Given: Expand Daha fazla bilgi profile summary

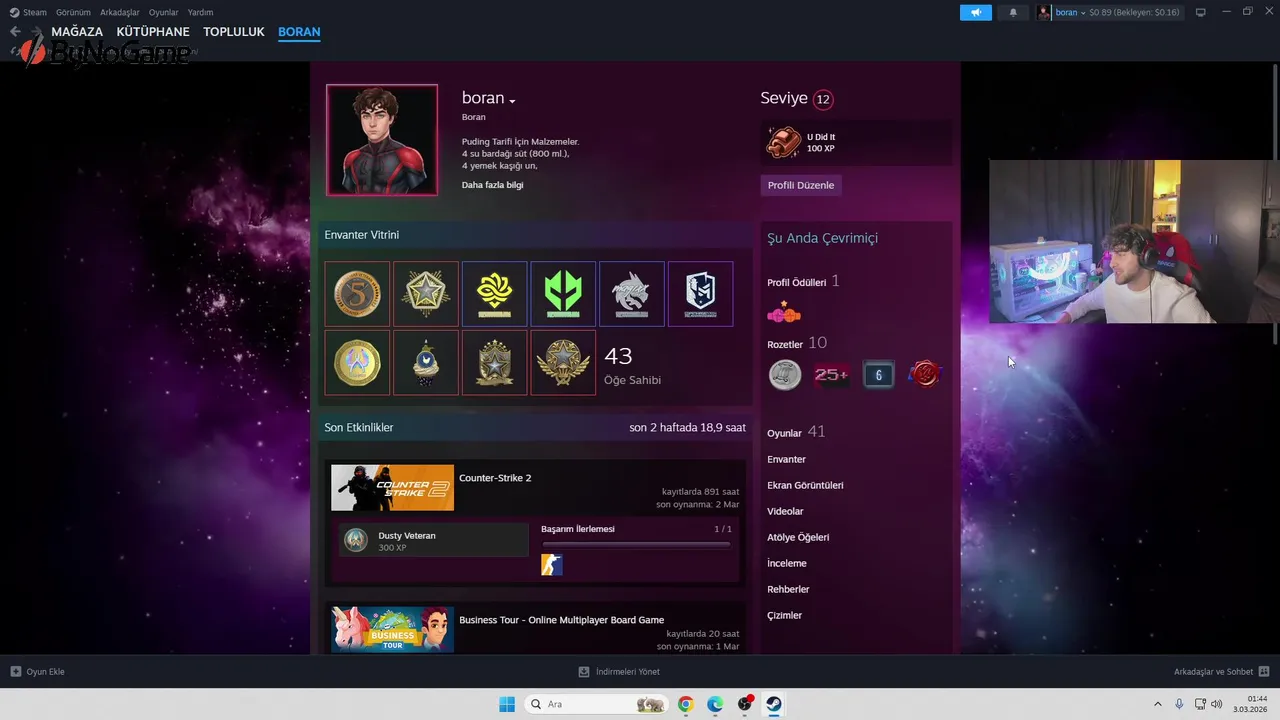Looking at the screenshot, I should tap(492, 185).
